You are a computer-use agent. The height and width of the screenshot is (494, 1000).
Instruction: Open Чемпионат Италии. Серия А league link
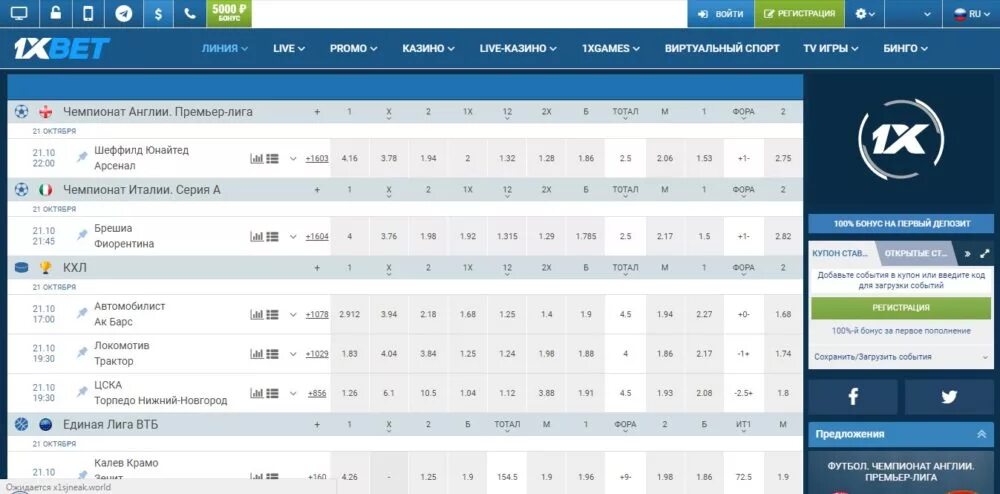pos(142,189)
